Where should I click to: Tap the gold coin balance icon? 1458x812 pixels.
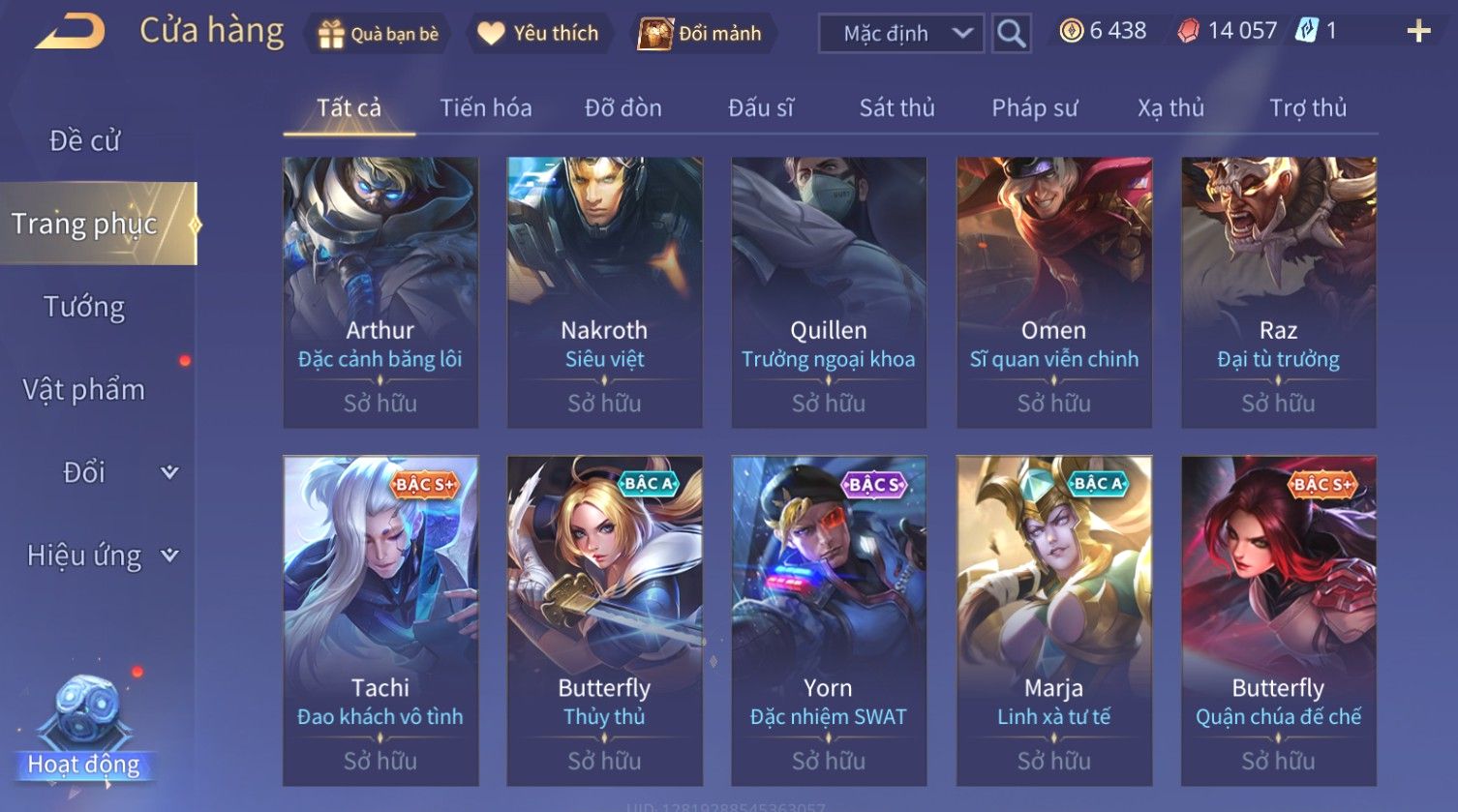(1071, 32)
